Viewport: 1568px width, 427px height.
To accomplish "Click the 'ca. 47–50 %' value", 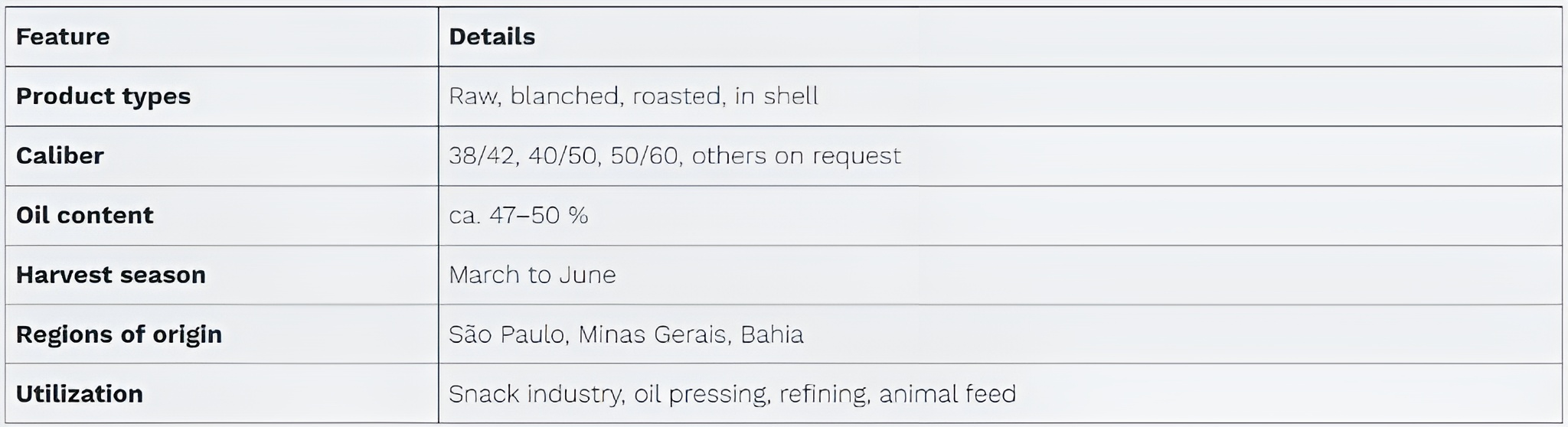I will pyautogui.click(x=518, y=216).
